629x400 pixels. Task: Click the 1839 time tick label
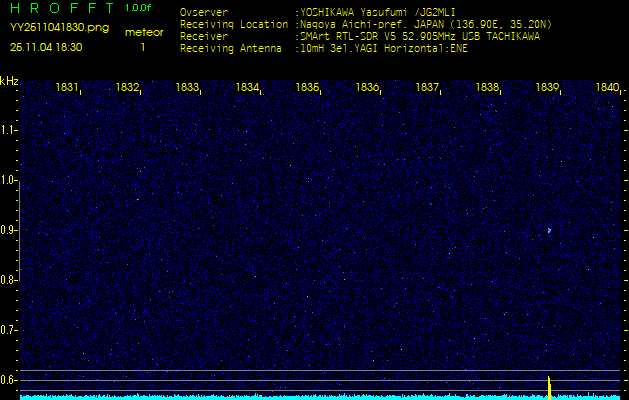tap(547, 88)
